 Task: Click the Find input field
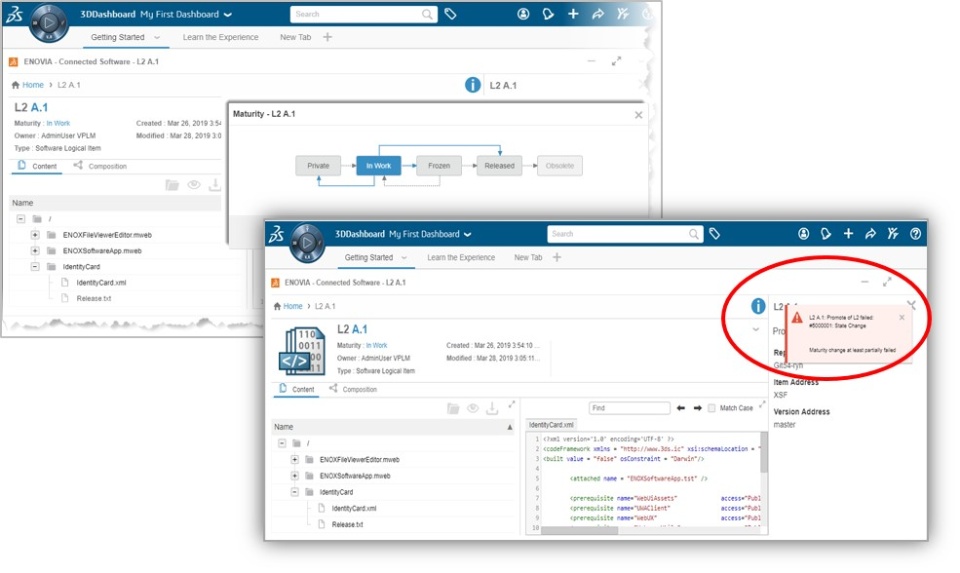pos(629,408)
